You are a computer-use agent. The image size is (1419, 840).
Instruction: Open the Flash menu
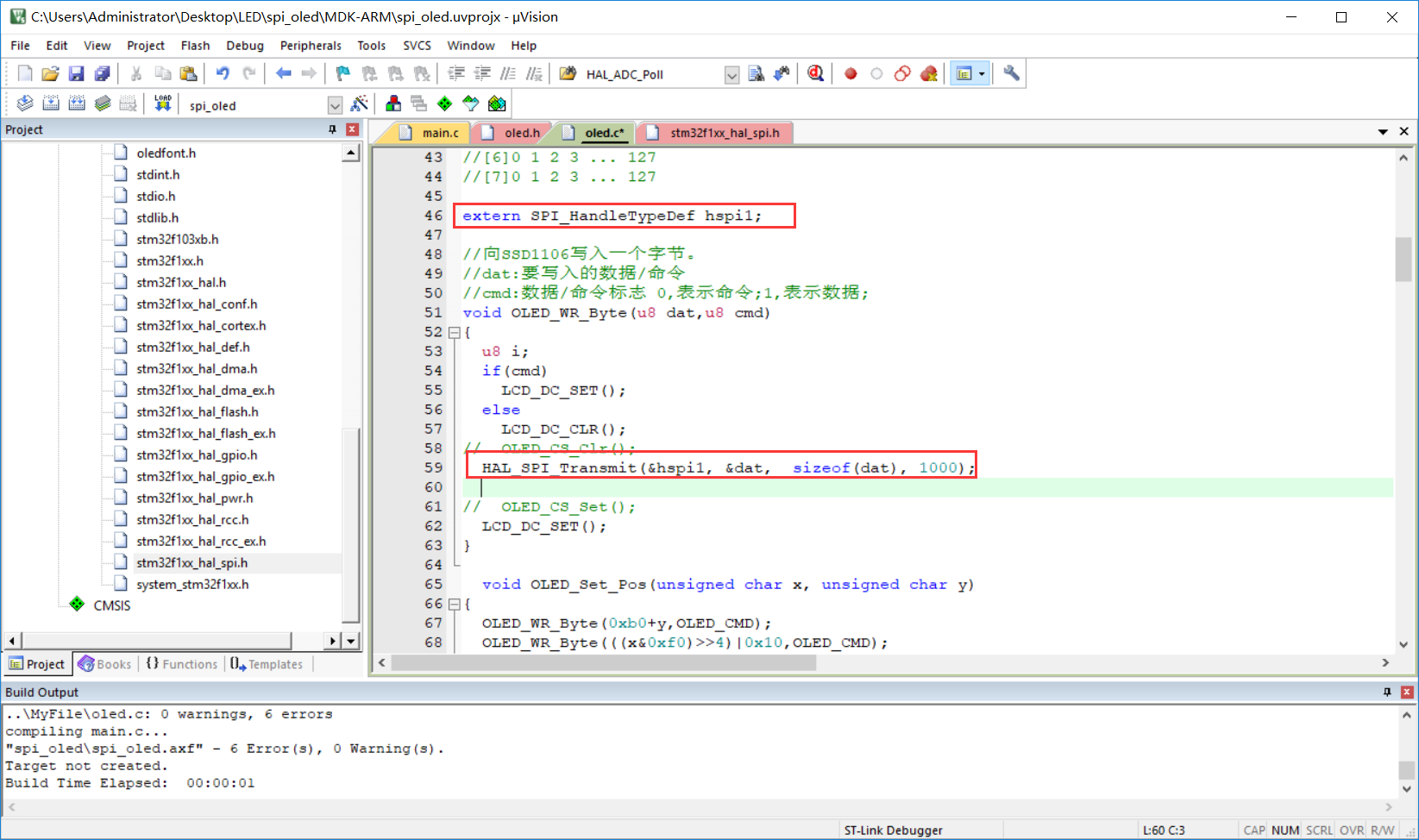click(196, 46)
